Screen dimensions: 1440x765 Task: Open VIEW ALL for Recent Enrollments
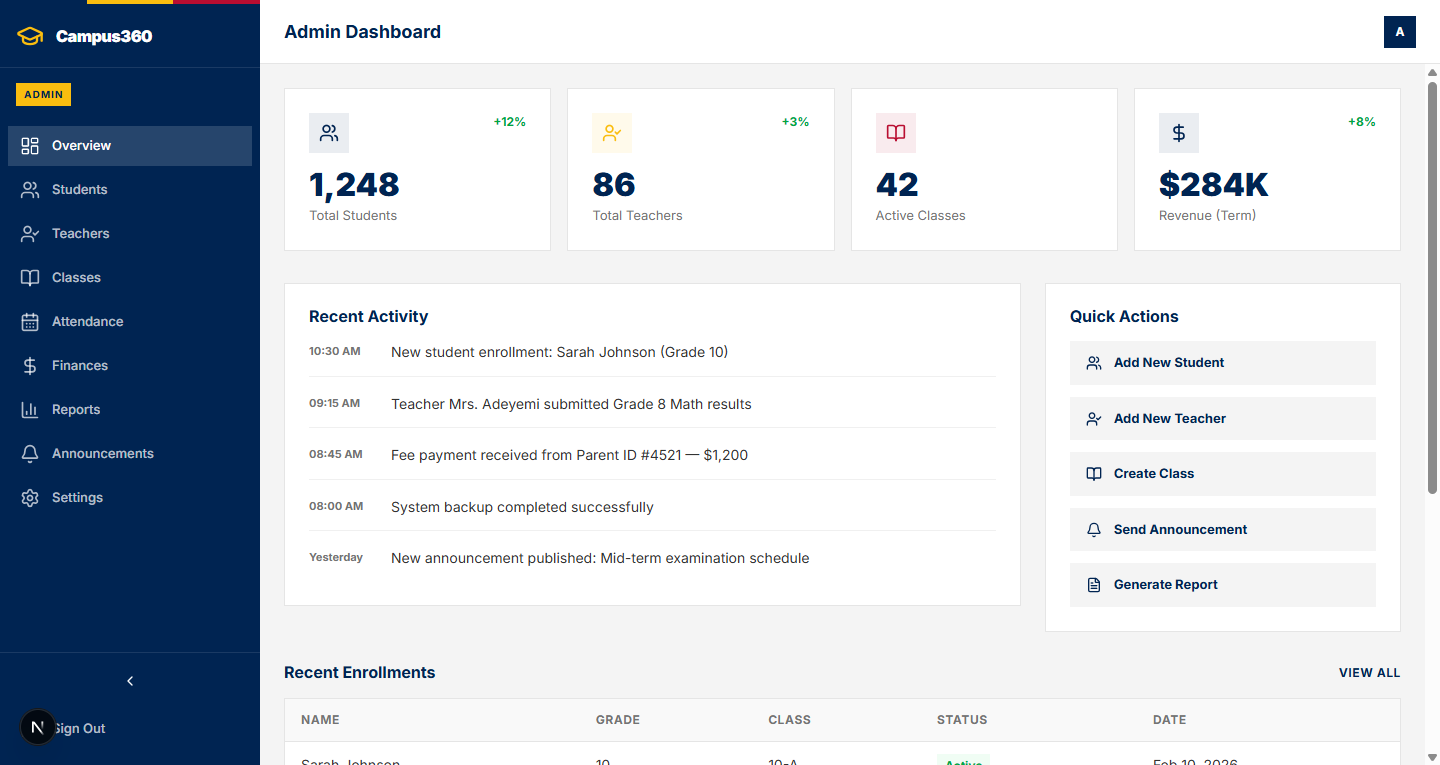tap(1369, 672)
